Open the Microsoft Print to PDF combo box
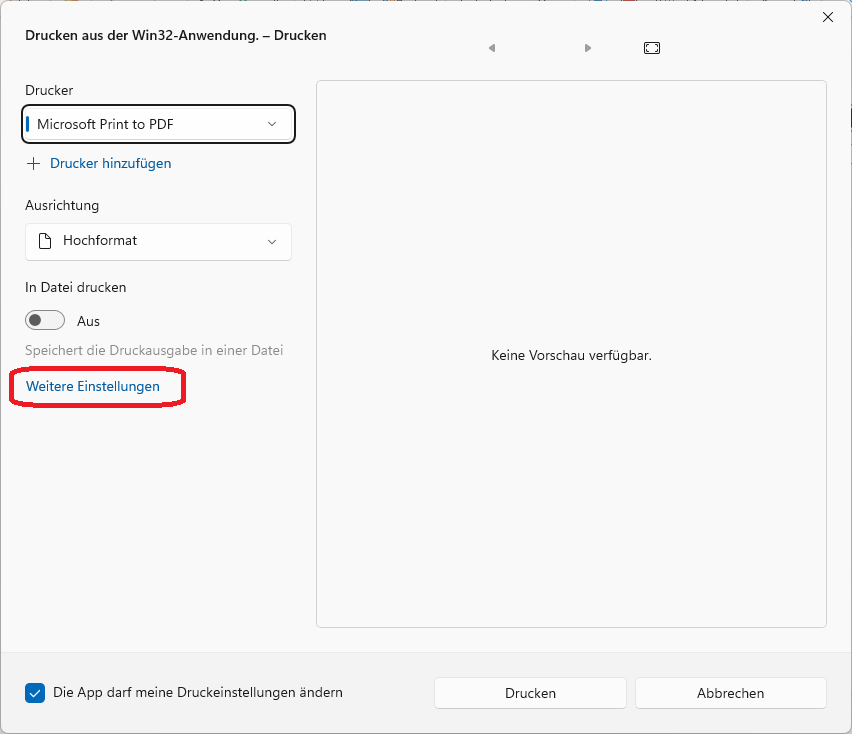This screenshot has width=852, height=734. (x=150, y=124)
